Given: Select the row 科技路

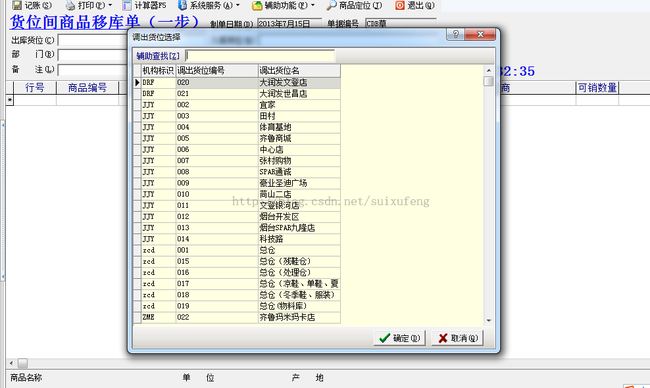Looking at the screenshot, I should click(x=237, y=239).
